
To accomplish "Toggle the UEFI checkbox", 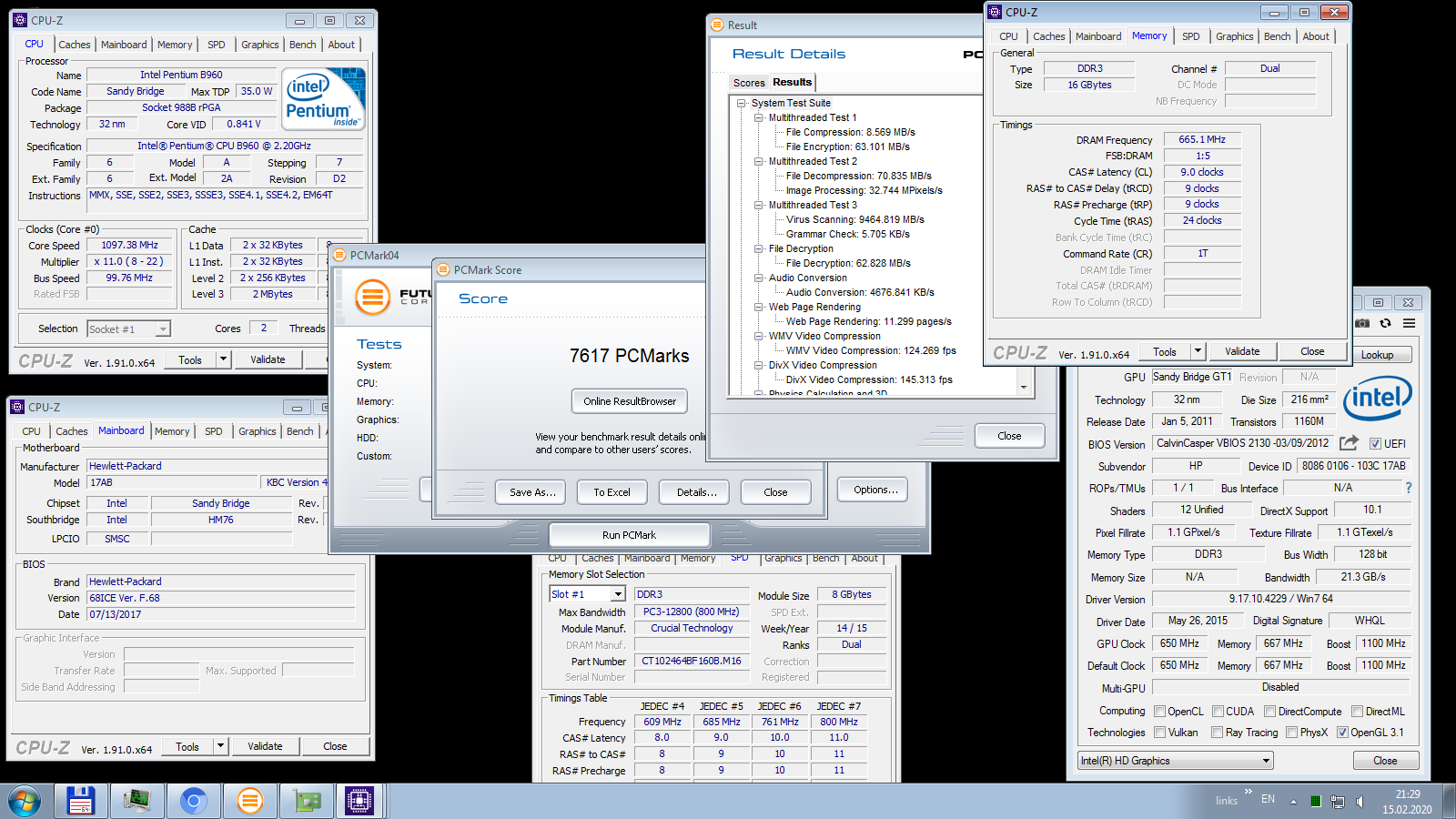I will 1376,444.
